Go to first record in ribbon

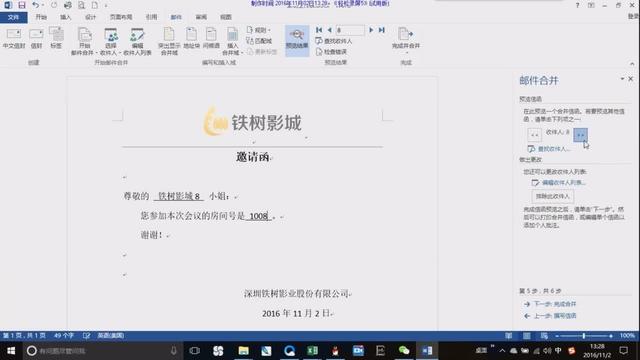tap(319, 30)
